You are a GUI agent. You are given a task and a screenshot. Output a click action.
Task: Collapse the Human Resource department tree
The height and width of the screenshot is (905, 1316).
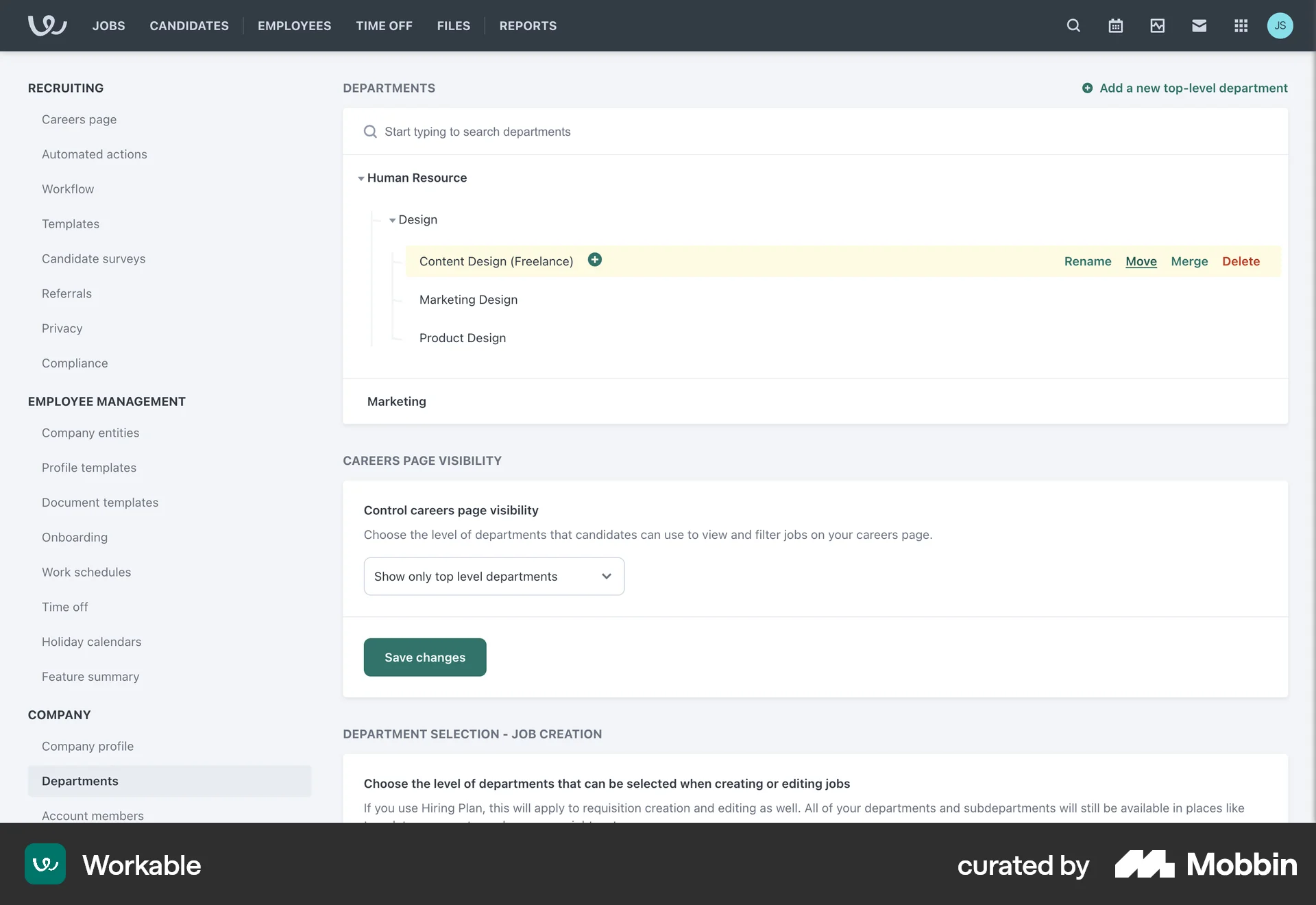coord(361,178)
